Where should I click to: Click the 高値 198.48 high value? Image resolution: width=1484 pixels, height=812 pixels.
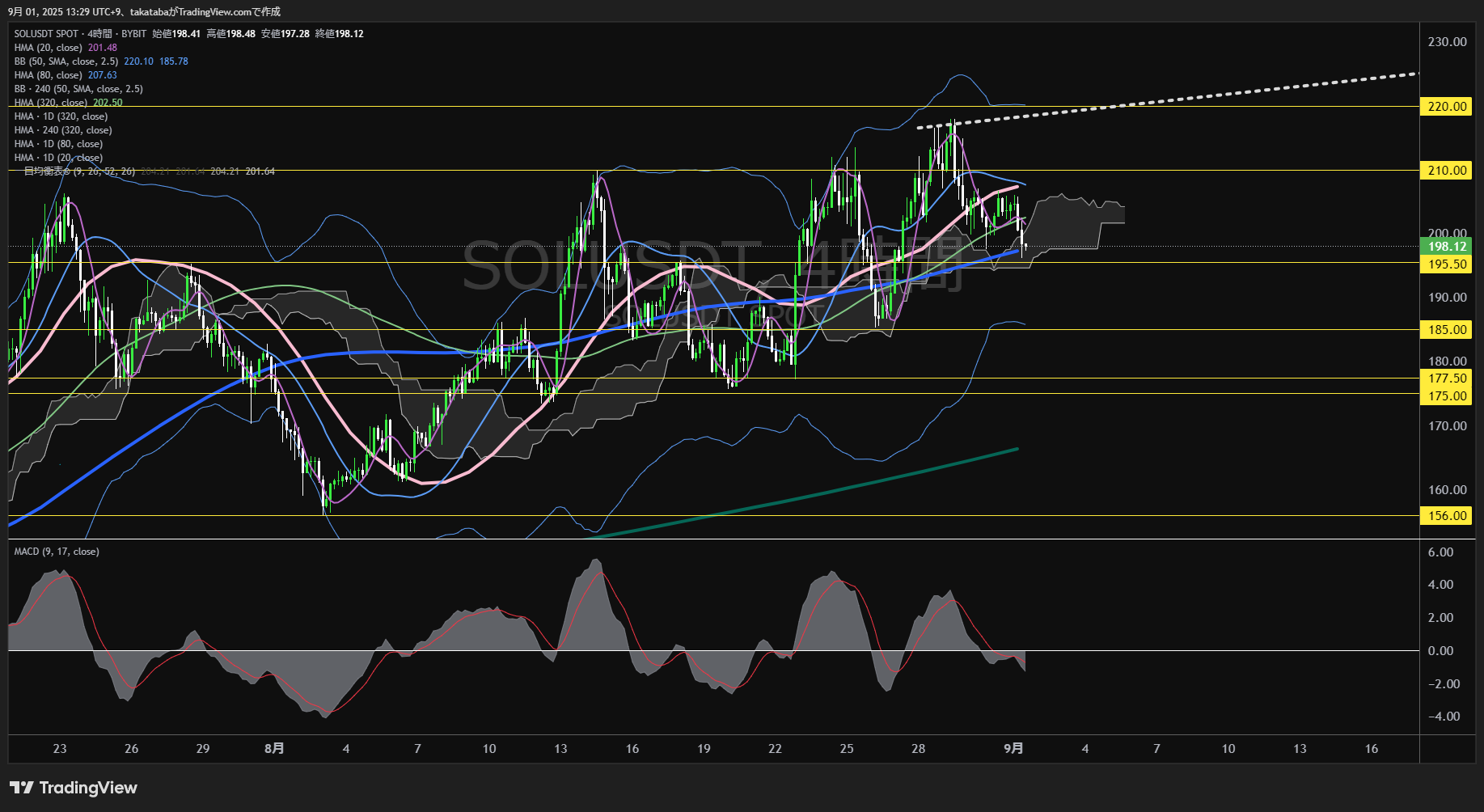[230, 34]
